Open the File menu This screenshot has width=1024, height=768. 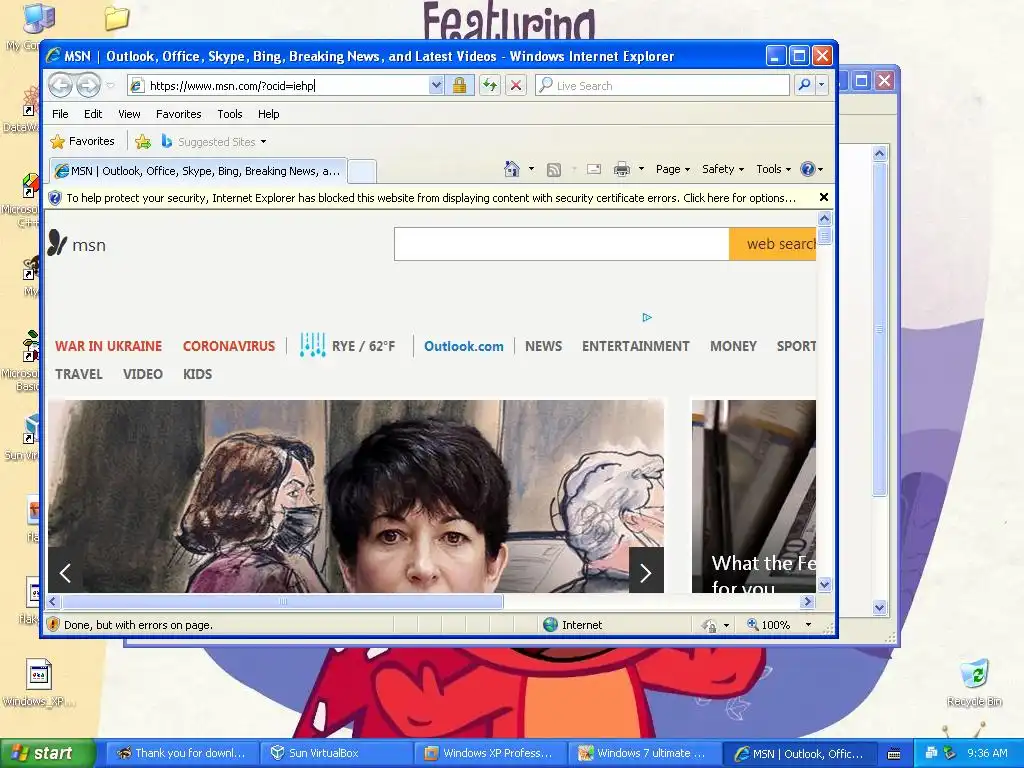tap(60, 114)
